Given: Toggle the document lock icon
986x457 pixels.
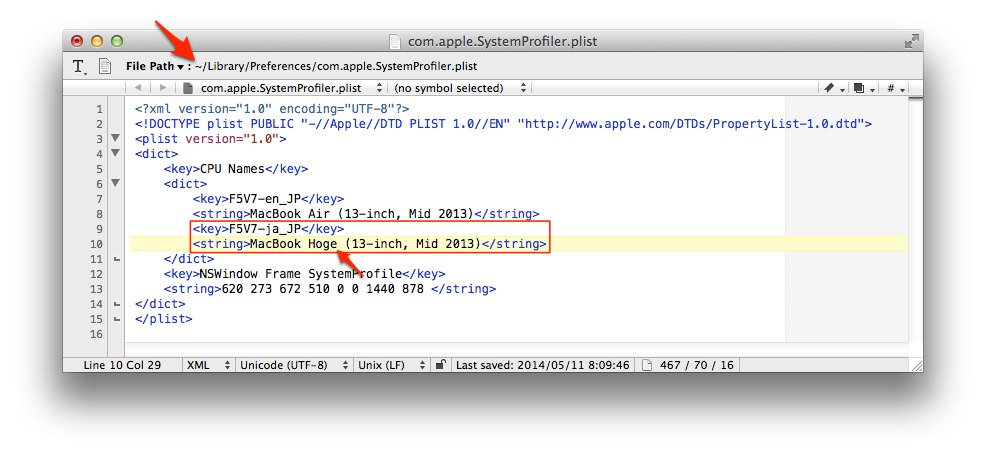Looking at the screenshot, I should click(x=441, y=364).
